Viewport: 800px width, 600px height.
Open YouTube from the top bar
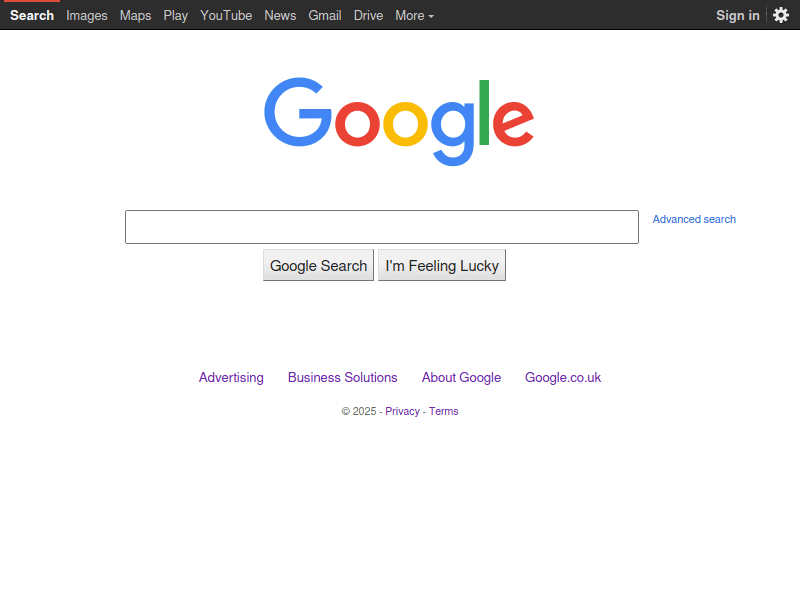pos(226,15)
